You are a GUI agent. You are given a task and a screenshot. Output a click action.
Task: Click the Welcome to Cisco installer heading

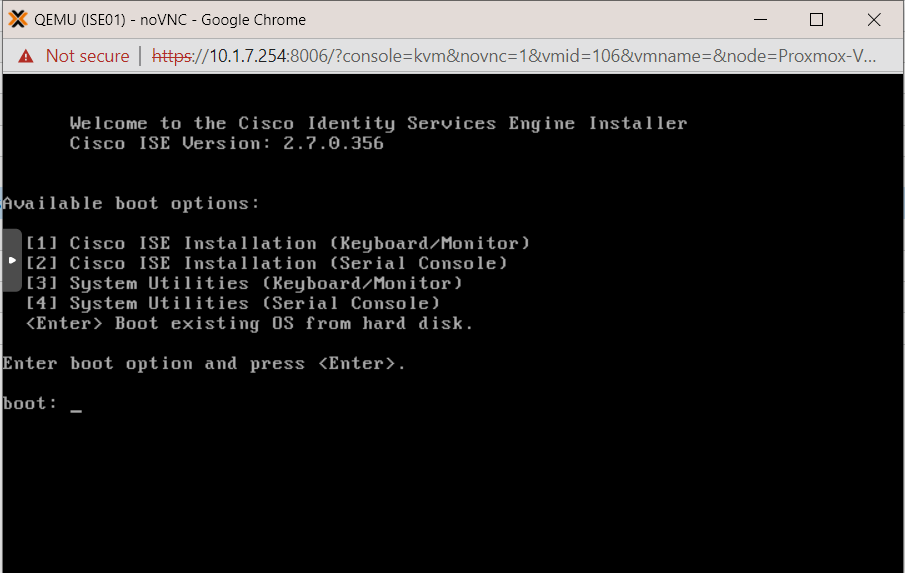coord(379,123)
